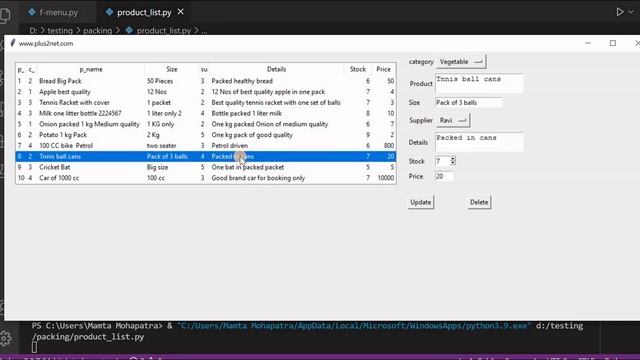Click 'Petrol driven' details cell
Screen dimensions: 640x360
pos(229,145)
